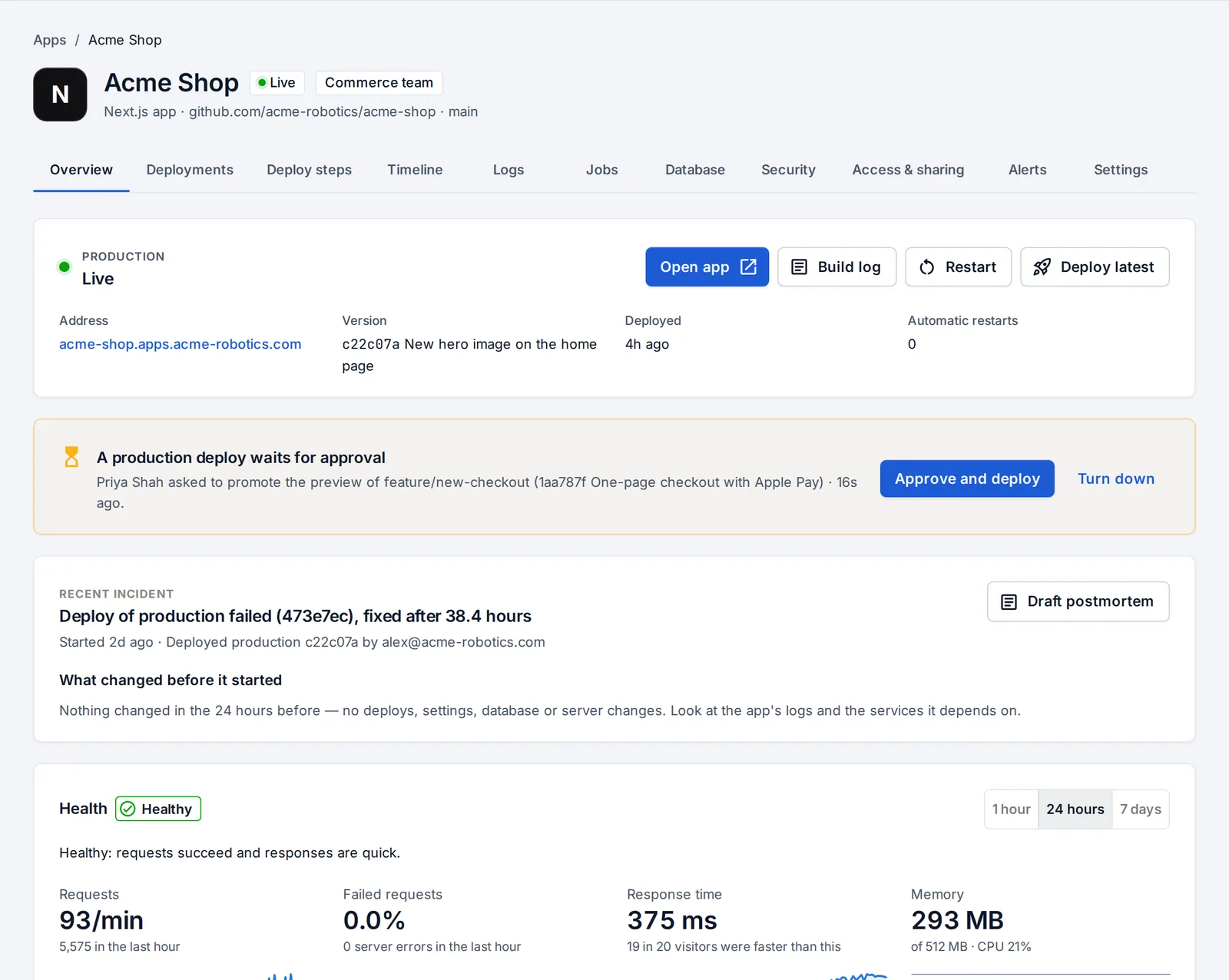The height and width of the screenshot is (980, 1229).
Task: Click the Approve and deploy button
Action: click(x=967, y=478)
